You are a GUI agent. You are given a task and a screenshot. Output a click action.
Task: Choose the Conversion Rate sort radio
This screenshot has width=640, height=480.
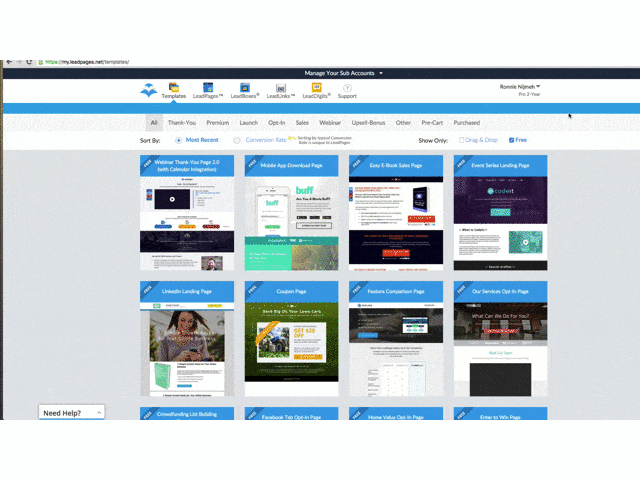(237, 140)
